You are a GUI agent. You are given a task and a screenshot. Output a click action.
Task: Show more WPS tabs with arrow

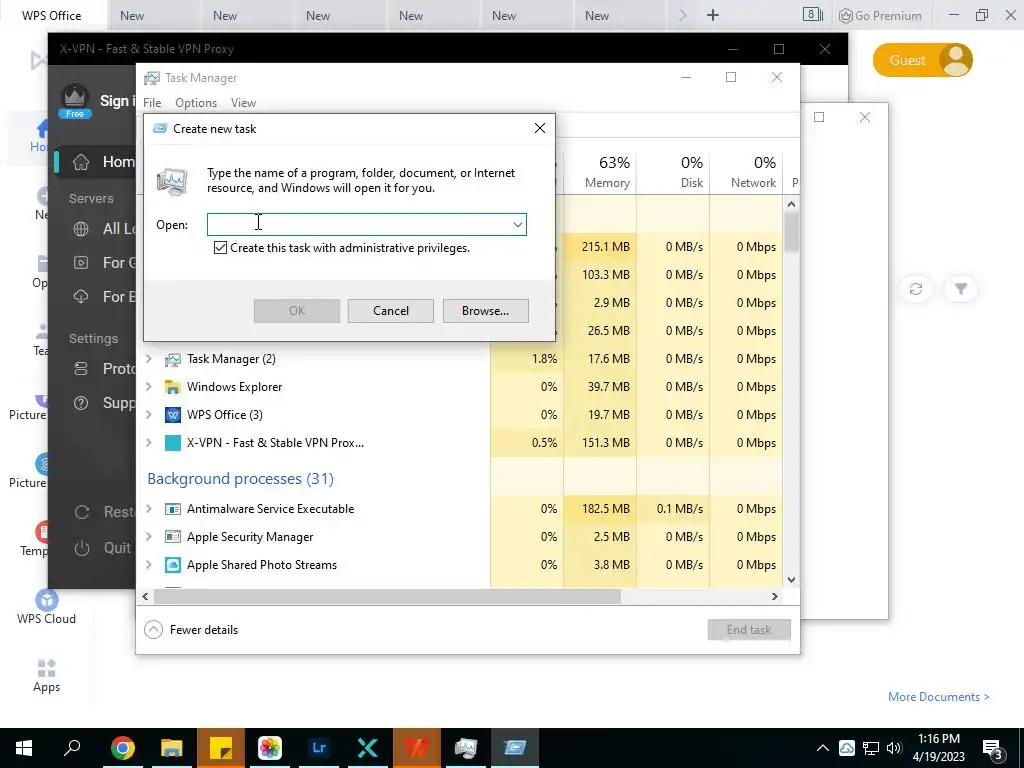point(682,15)
